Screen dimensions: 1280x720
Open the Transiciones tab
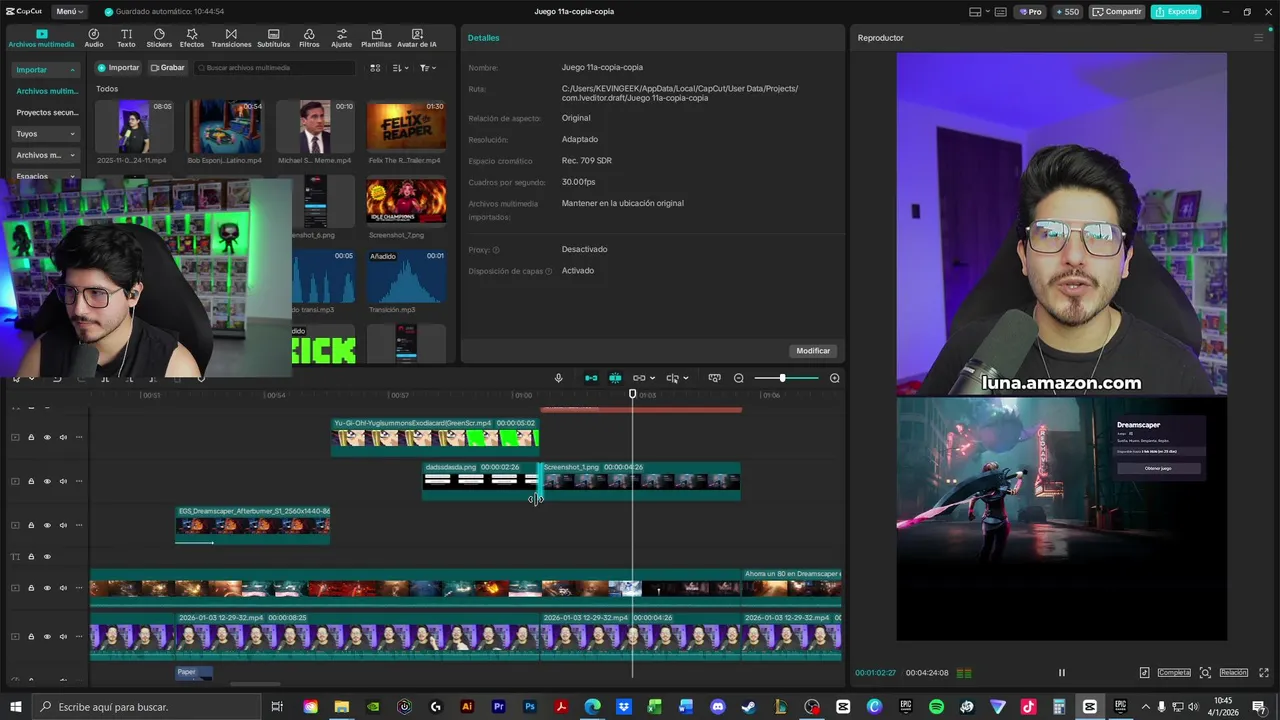click(231, 38)
